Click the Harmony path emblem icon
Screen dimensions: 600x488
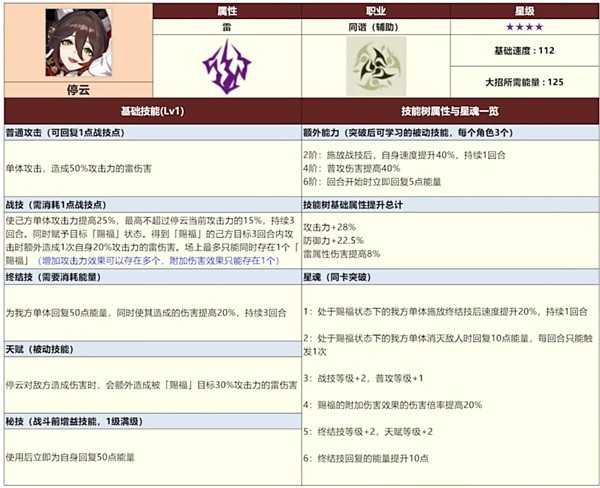[x=375, y=63]
